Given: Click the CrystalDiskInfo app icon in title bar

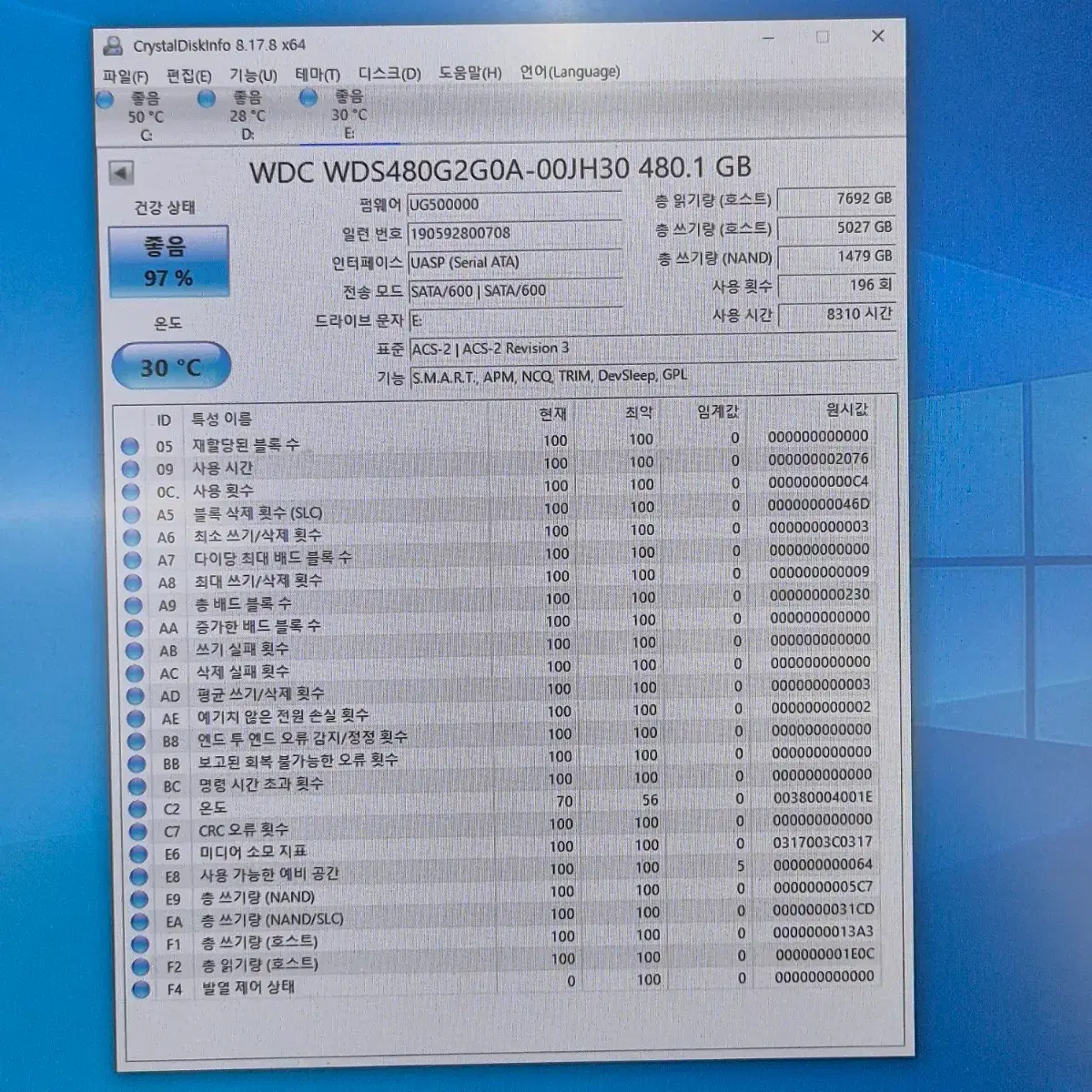Looking at the screenshot, I should (113, 46).
